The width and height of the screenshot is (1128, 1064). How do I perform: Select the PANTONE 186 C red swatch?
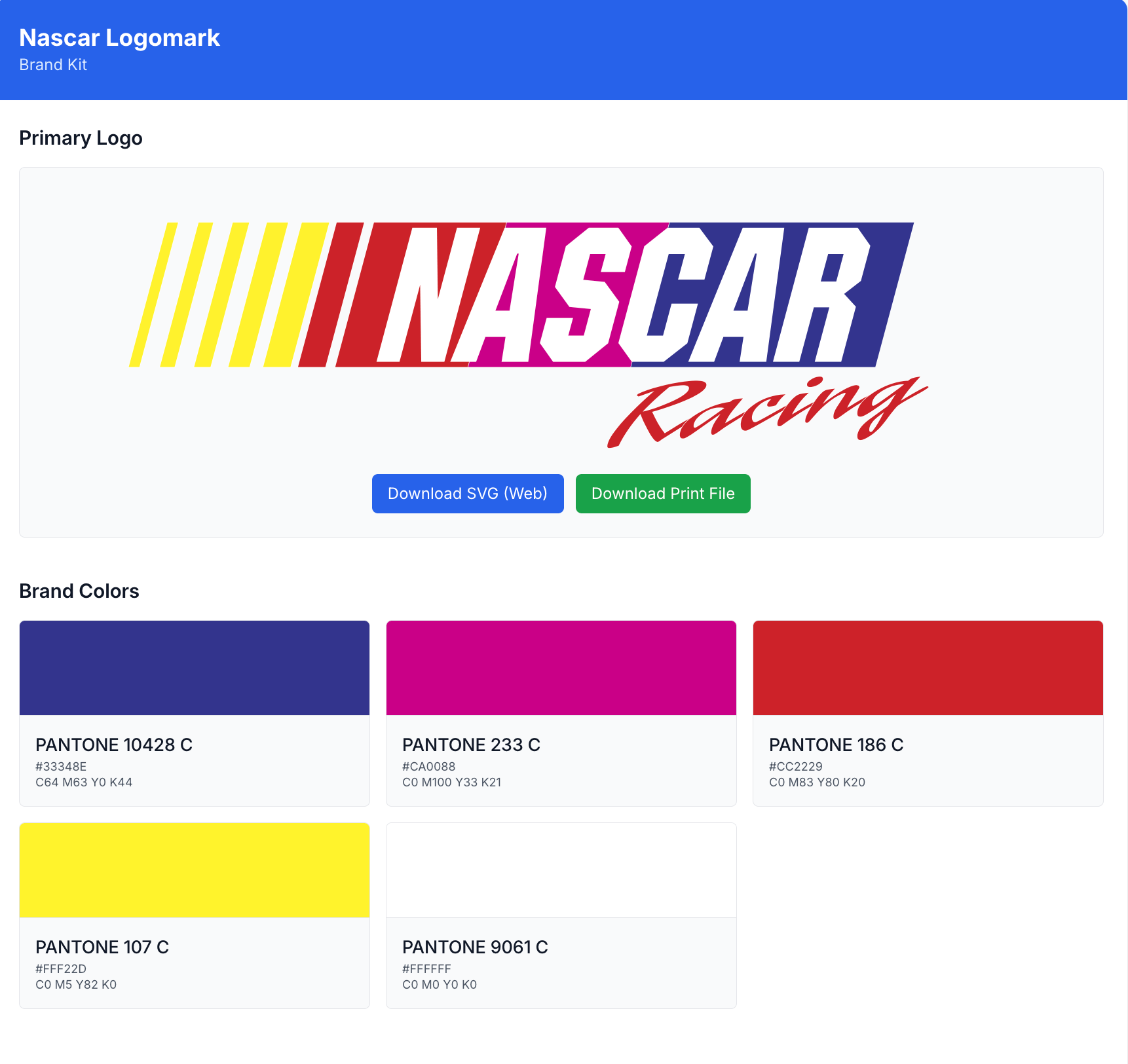coord(928,668)
